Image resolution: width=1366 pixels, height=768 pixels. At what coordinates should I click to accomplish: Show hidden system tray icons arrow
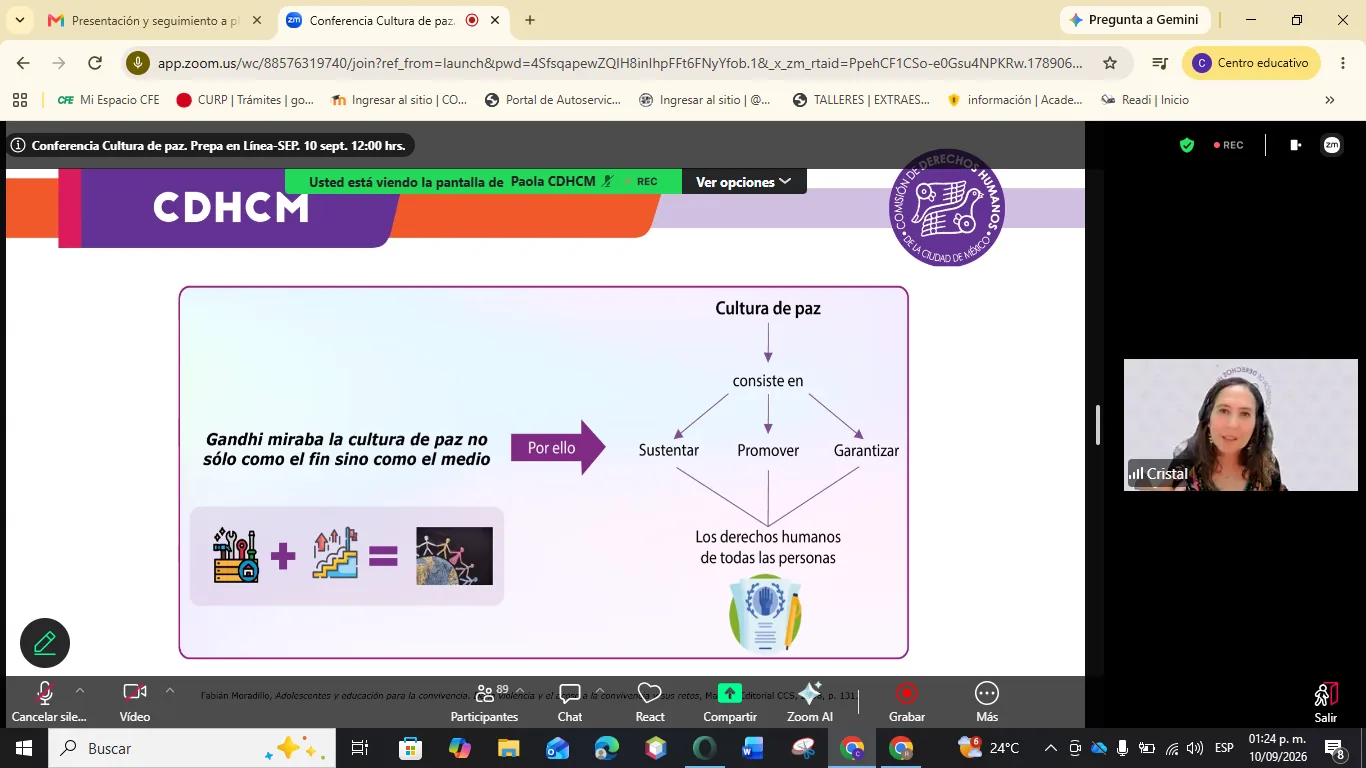click(x=1050, y=748)
